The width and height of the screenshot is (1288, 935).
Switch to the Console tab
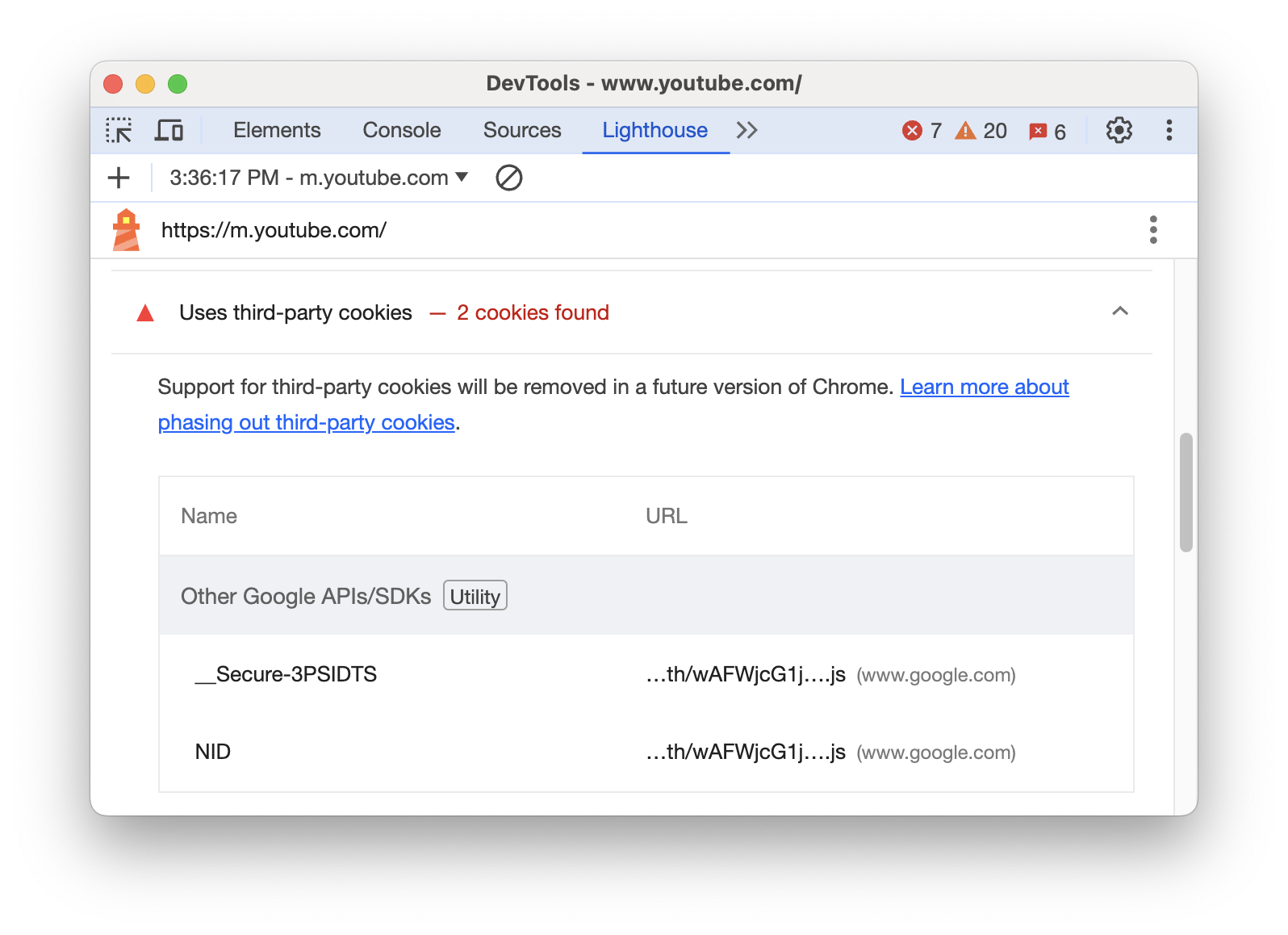pos(401,131)
